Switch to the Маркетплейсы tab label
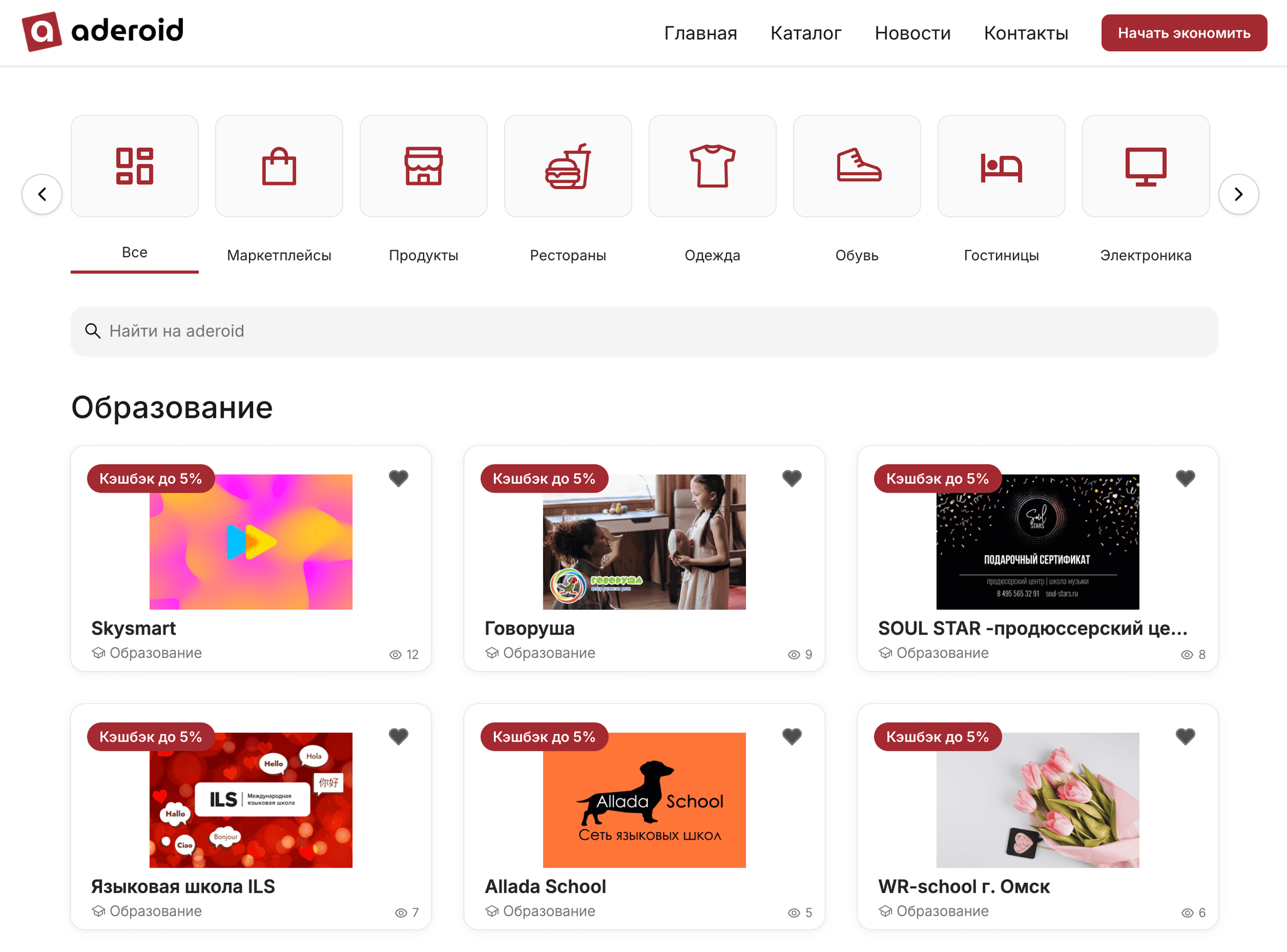Screen dimensions: 1287x952 279,255
